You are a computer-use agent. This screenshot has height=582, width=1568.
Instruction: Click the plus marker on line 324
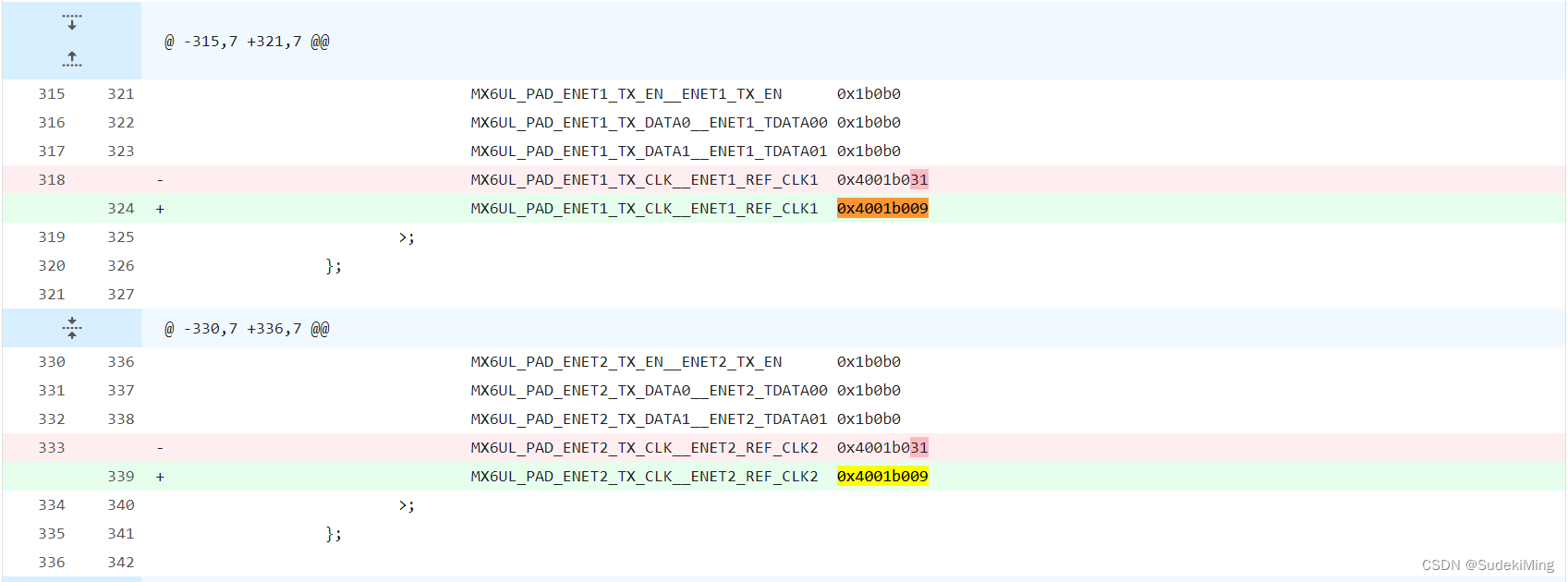coord(160,210)
